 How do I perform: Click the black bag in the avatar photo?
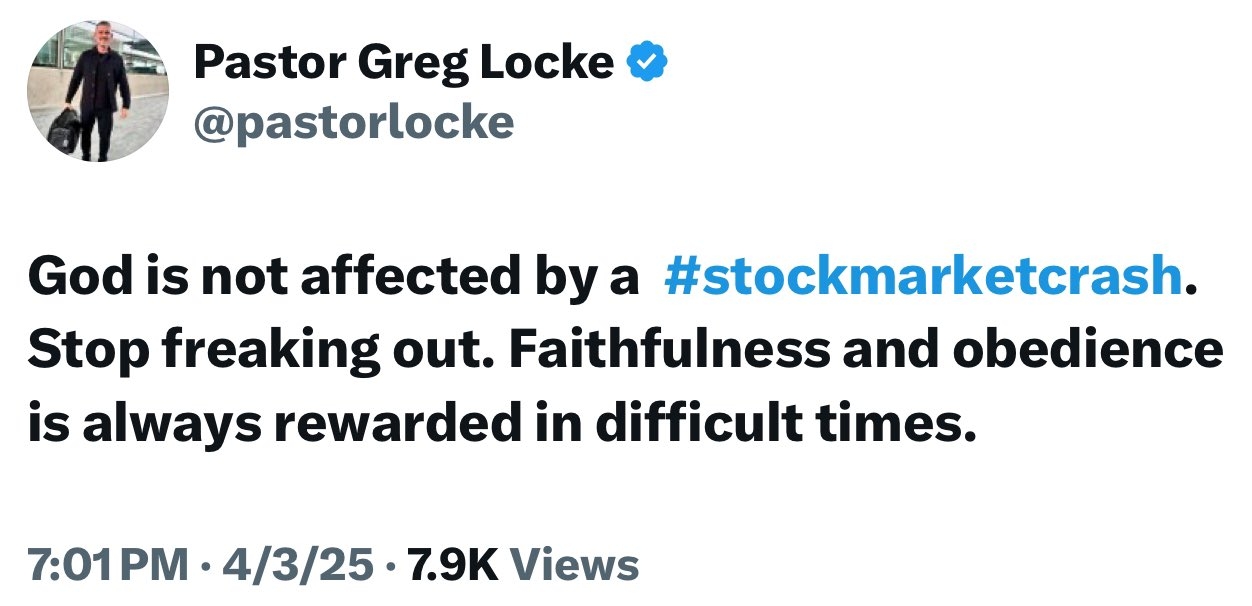click(66, 128)
